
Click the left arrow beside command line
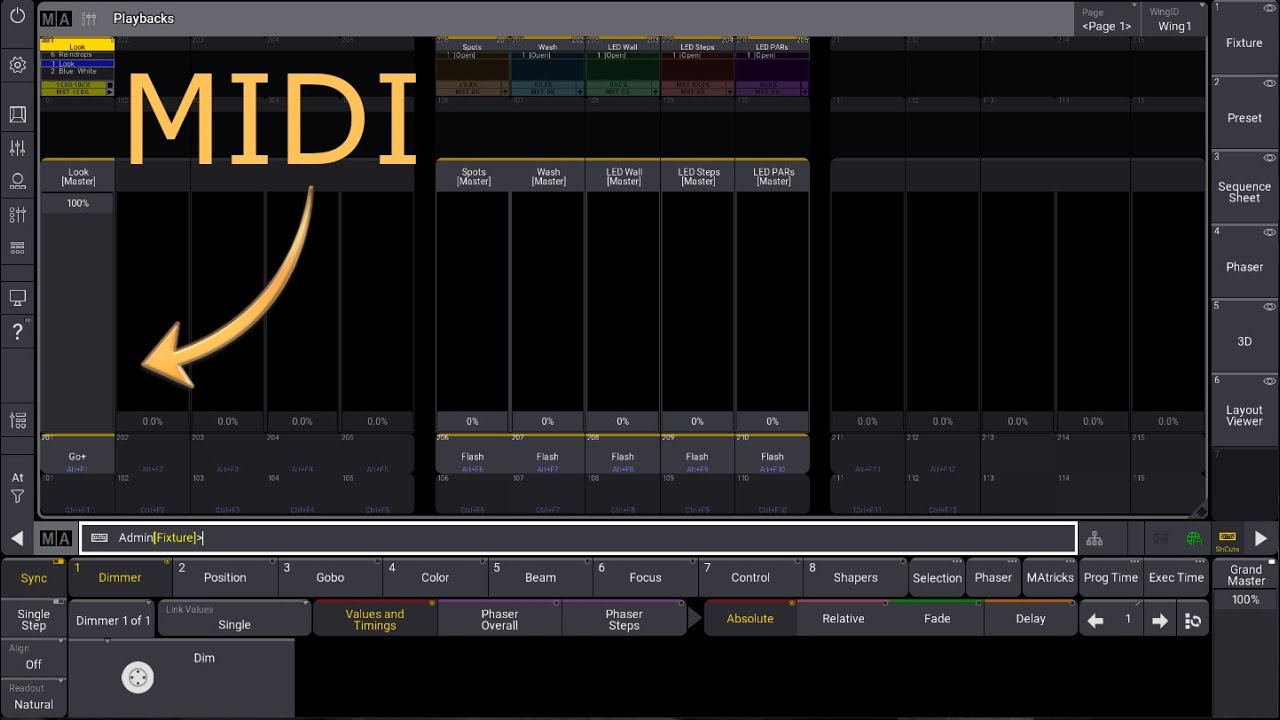(x=17, y=538)
